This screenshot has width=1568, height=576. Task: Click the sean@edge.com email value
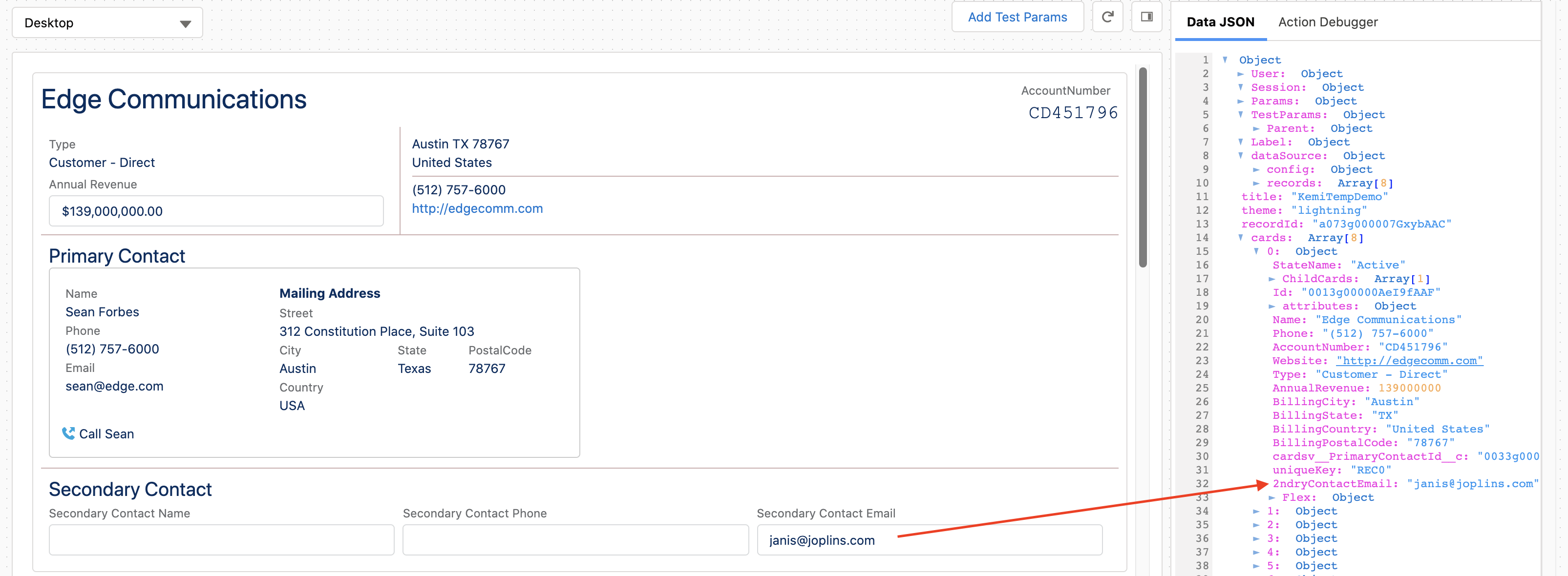(114, 386)
